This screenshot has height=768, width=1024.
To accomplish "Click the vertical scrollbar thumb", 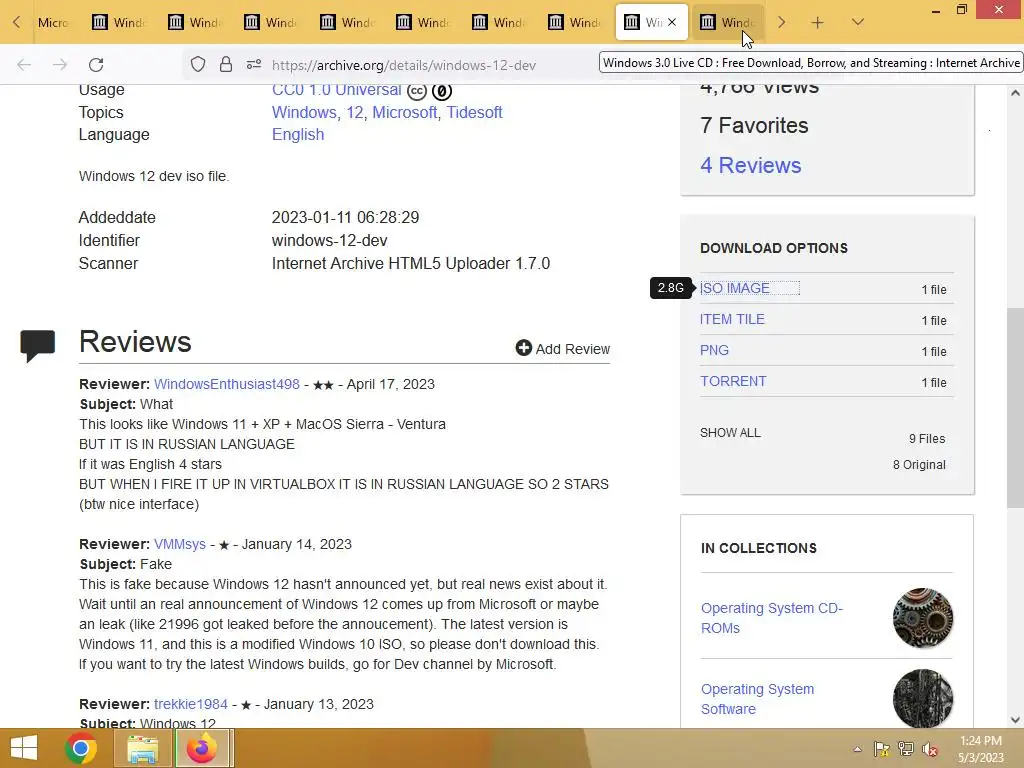I will (1015, 408).
